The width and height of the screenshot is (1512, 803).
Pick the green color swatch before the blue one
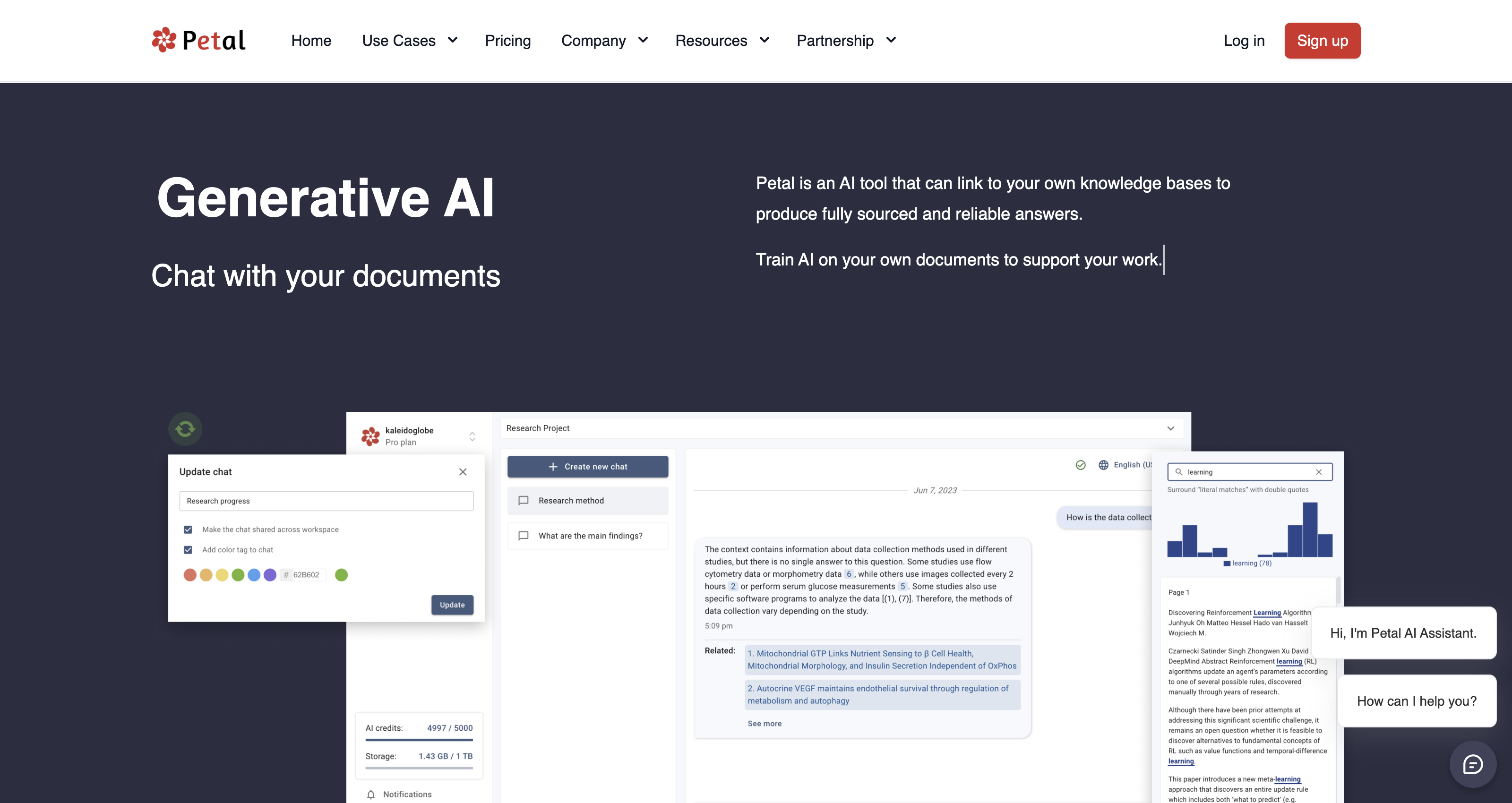coord(238,575)
